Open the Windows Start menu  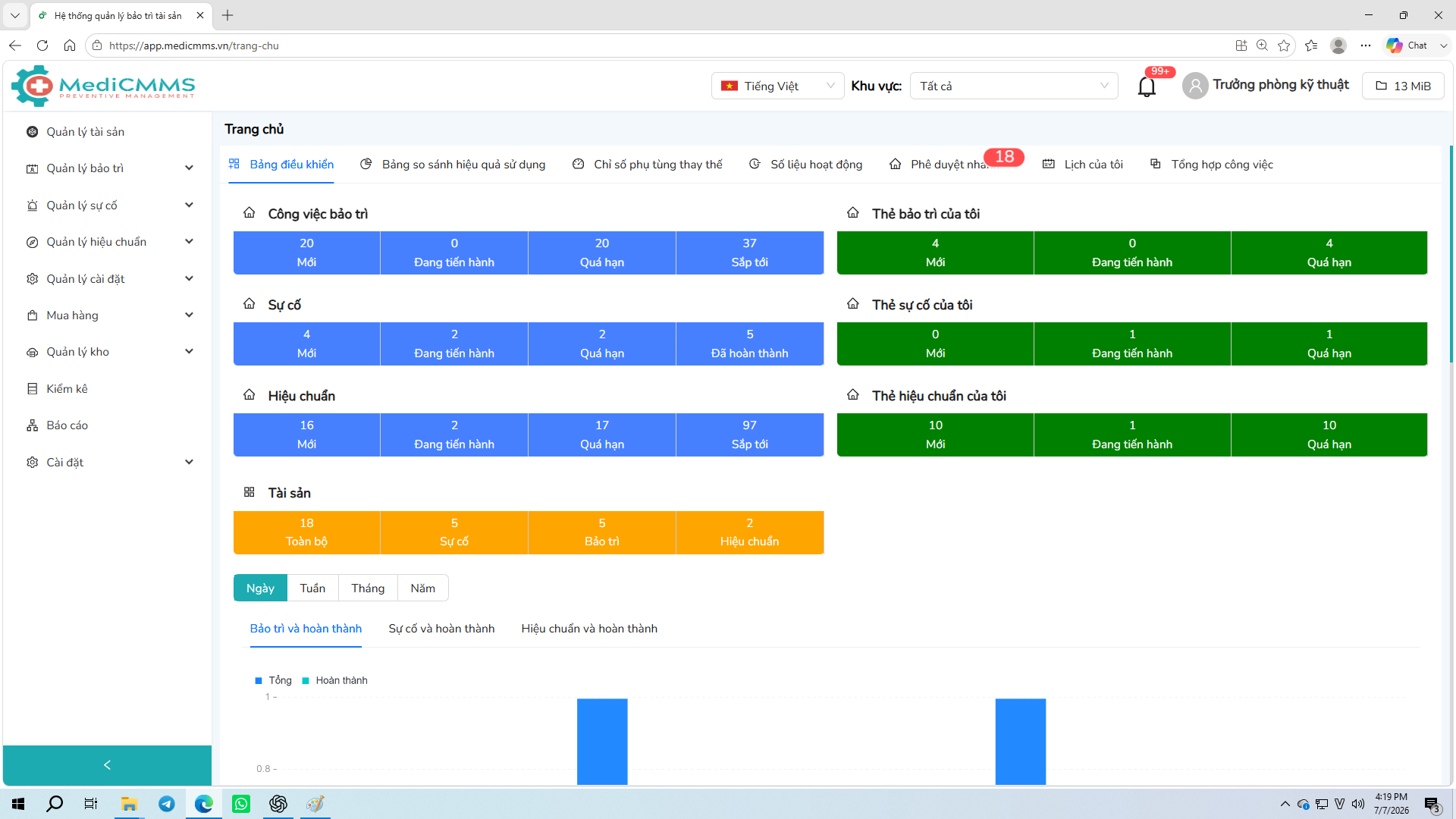point(18,804)
